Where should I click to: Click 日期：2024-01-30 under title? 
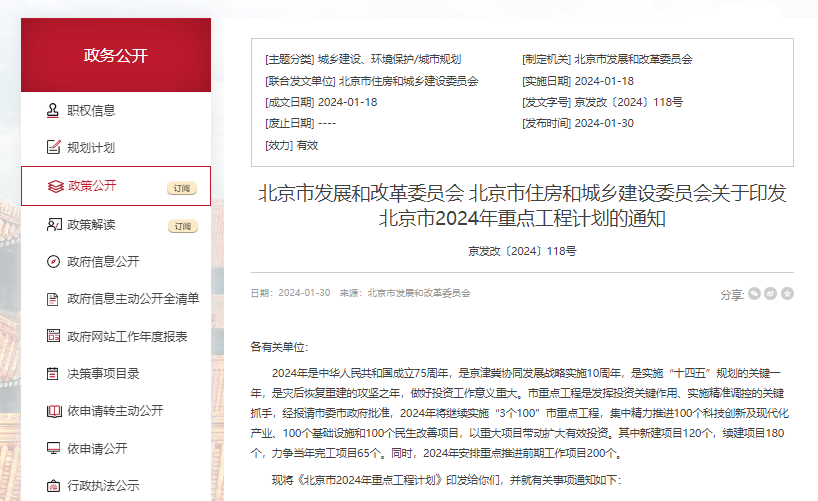click(x=291, y=293)
